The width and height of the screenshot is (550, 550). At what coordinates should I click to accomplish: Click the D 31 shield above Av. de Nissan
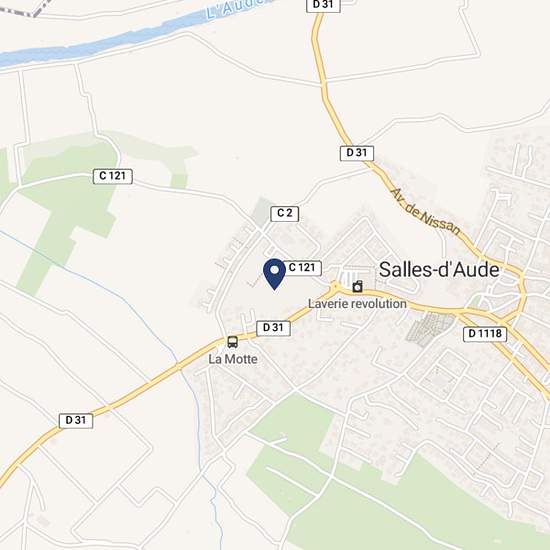click(x=357, y=153)
